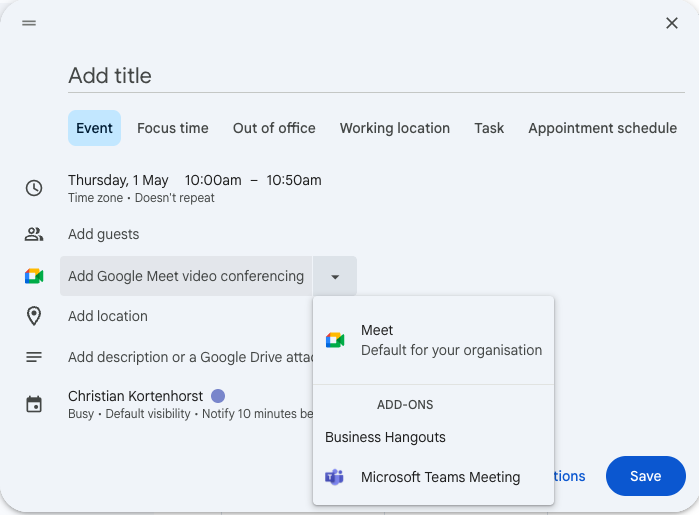
Task: Click the calendar color dot
Action: 218,396
